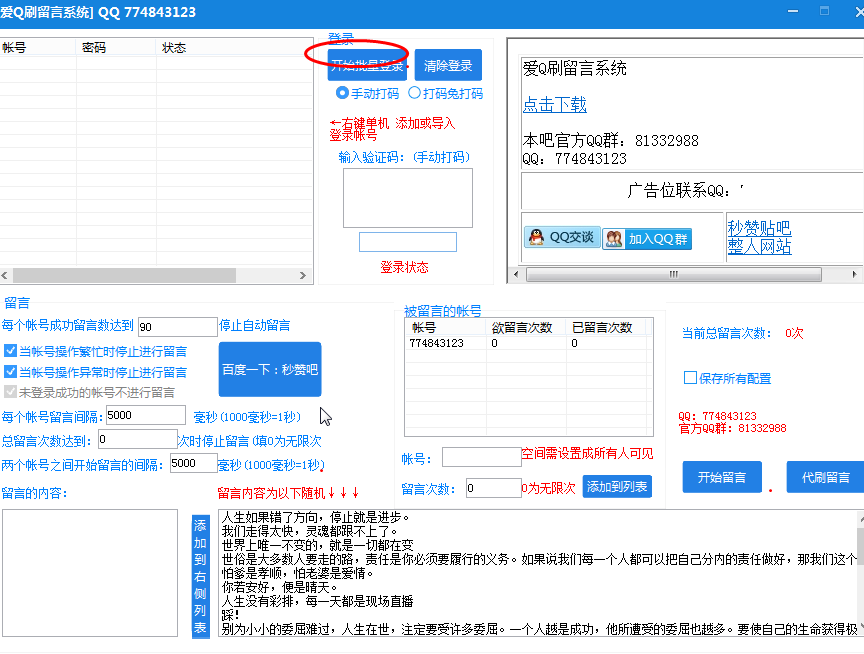This screenshot has width=864, height=654.
Task: Click the account list scroll right arrow
Action: coord(303,275)
